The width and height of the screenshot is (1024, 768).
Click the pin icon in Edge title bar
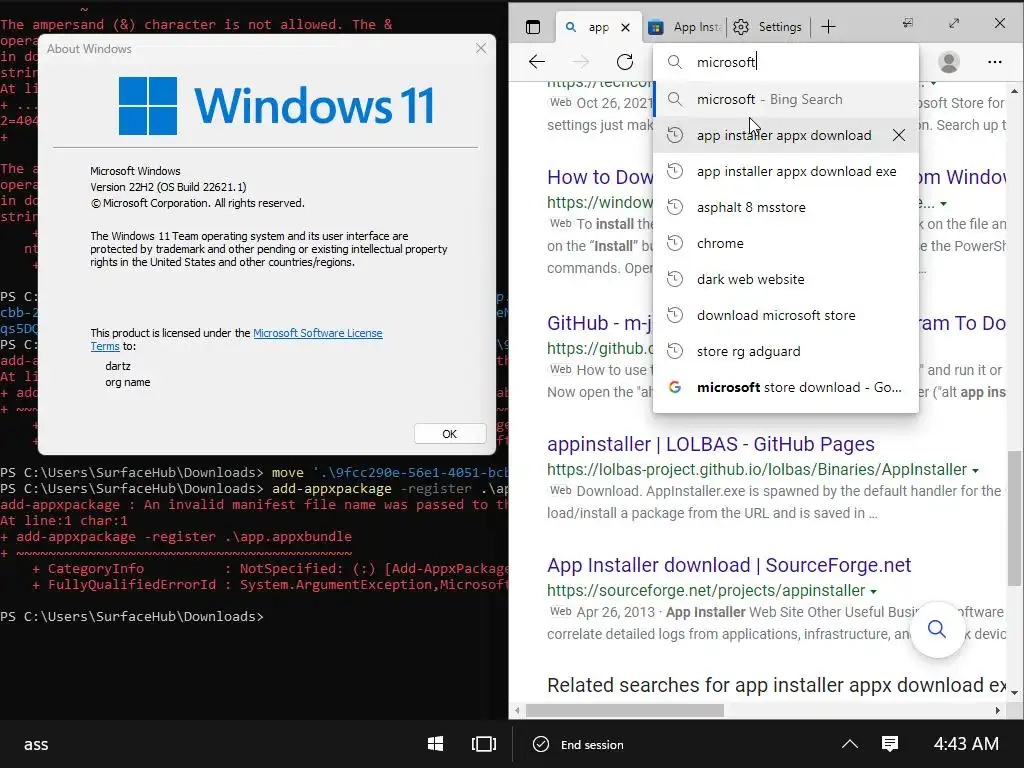(x=908, y=24)
